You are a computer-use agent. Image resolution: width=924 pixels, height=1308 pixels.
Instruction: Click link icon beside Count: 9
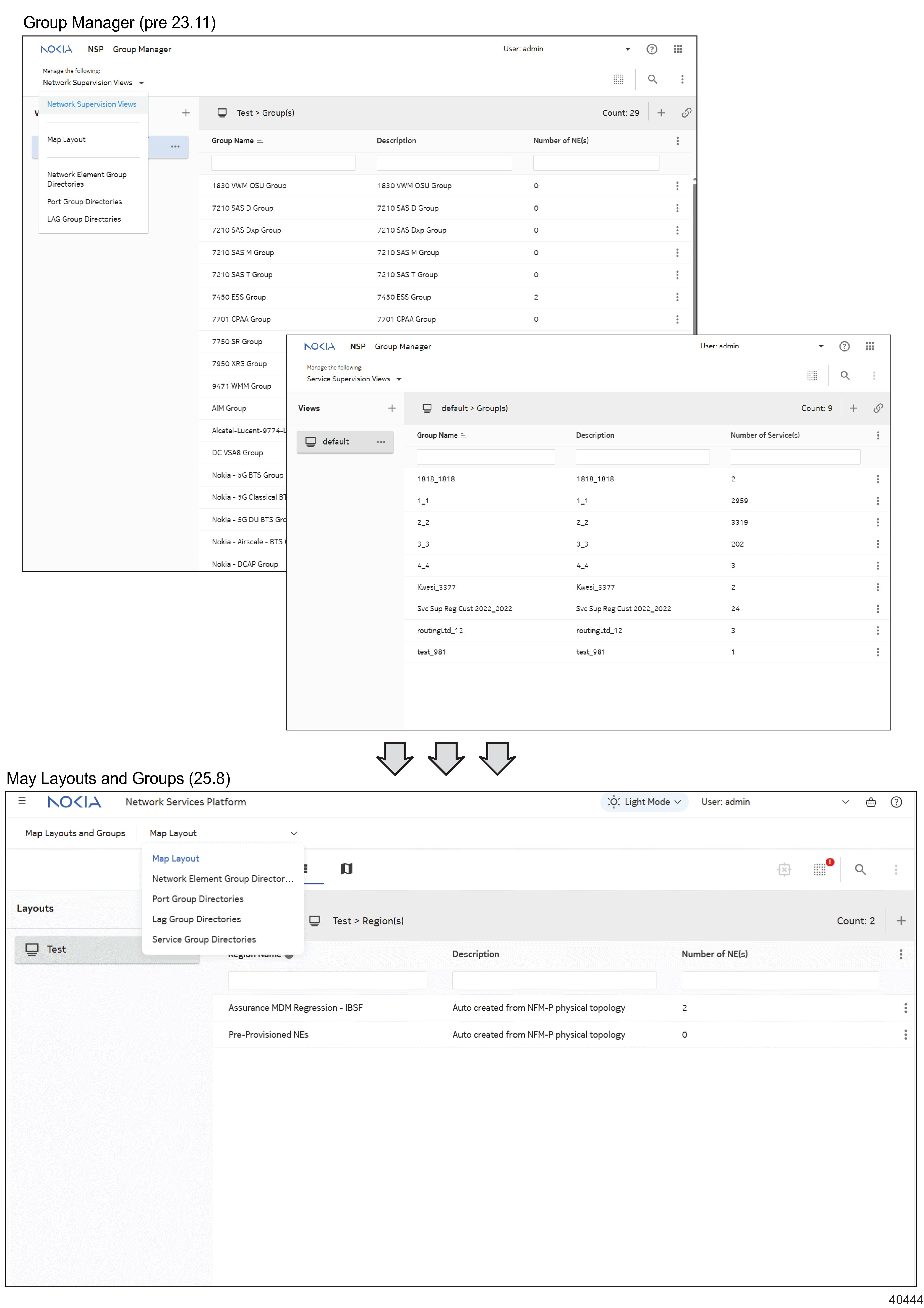coord(878,408)
